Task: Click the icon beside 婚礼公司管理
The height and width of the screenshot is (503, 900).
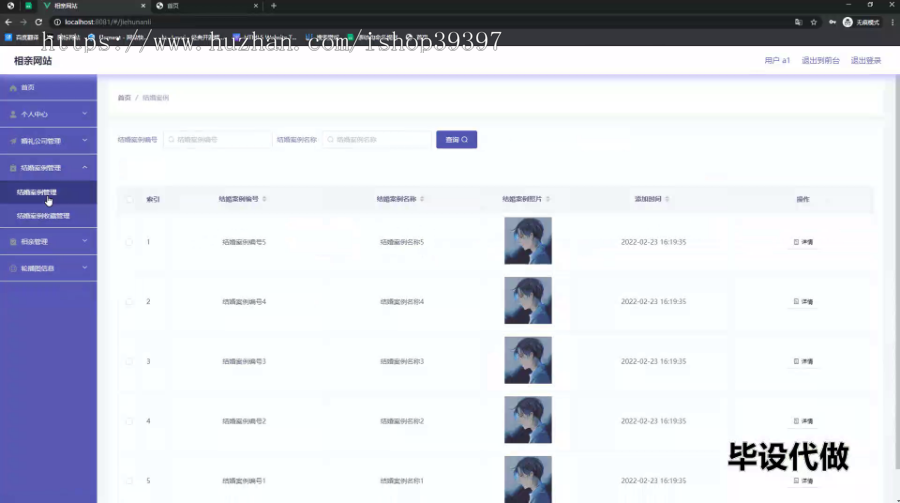Action: (x=13, y=141)
